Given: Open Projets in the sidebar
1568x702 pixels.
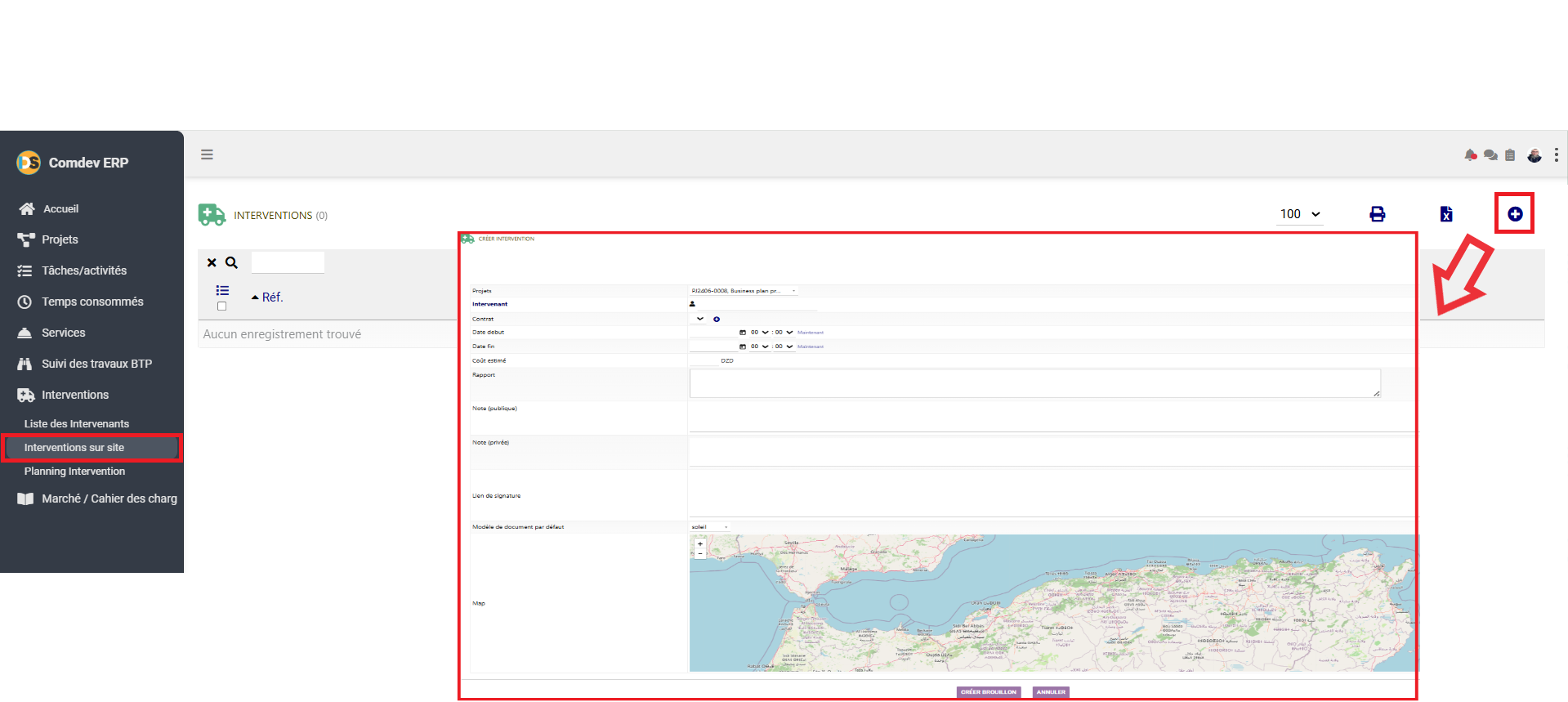Looking at the screenshot, I should (60, 239).
